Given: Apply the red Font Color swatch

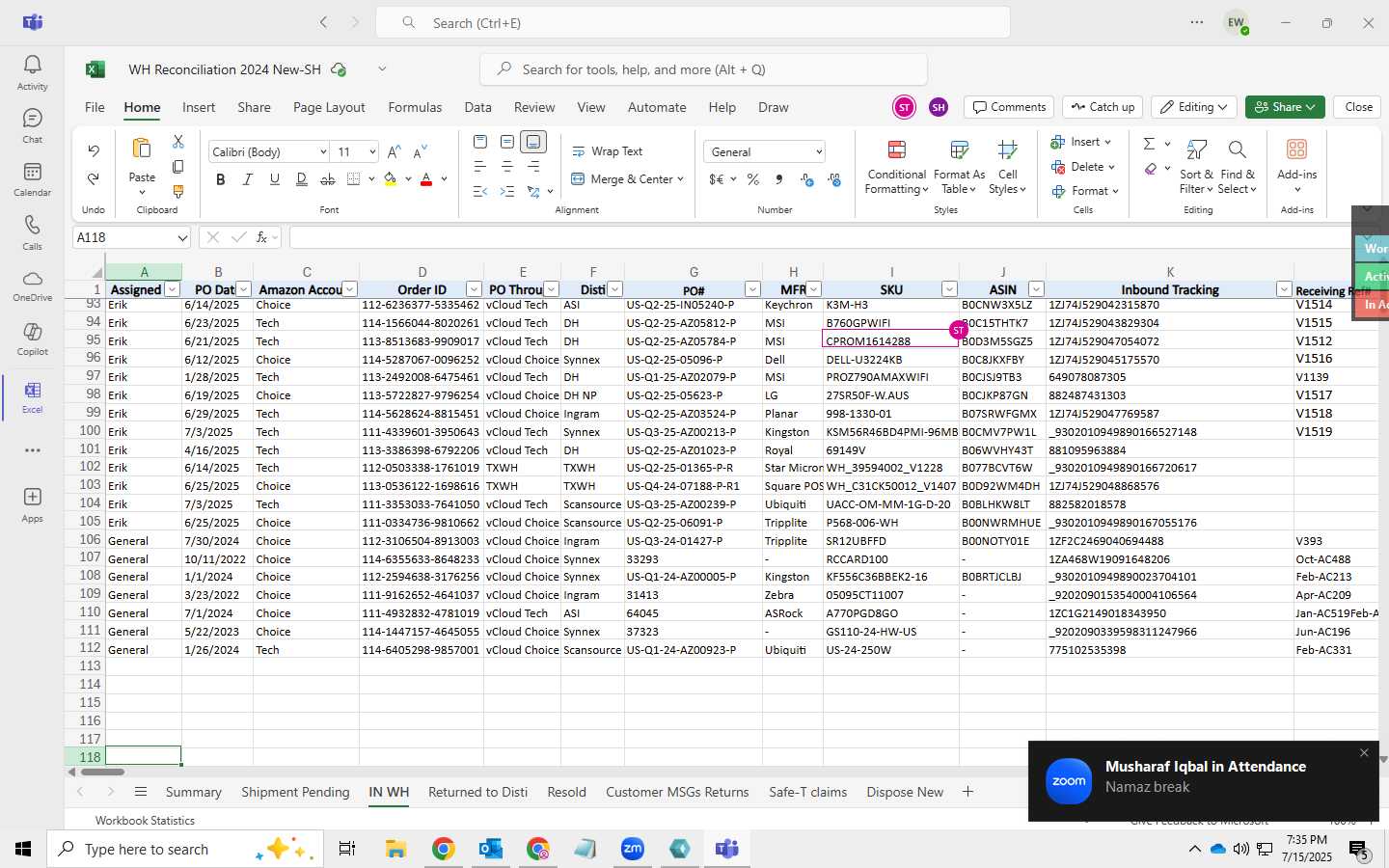Looking at the screenshot, I should pos(426,179).
